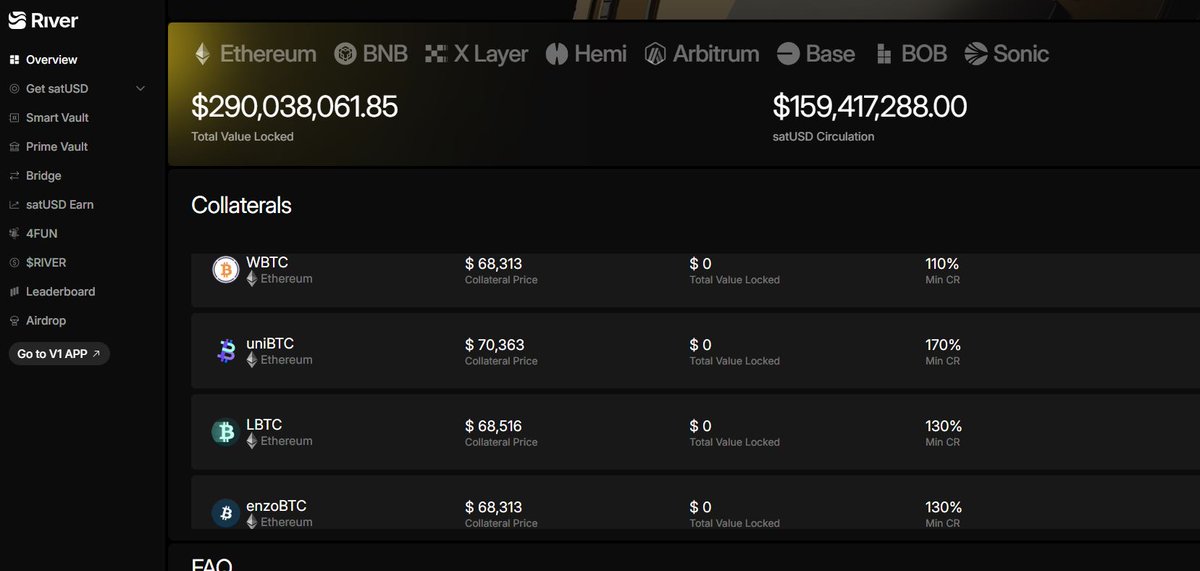The width and height of the screenshot is (1200, 571).
Task: Click the Airdrop parachute icon
Action: click(x=14, y=321)
